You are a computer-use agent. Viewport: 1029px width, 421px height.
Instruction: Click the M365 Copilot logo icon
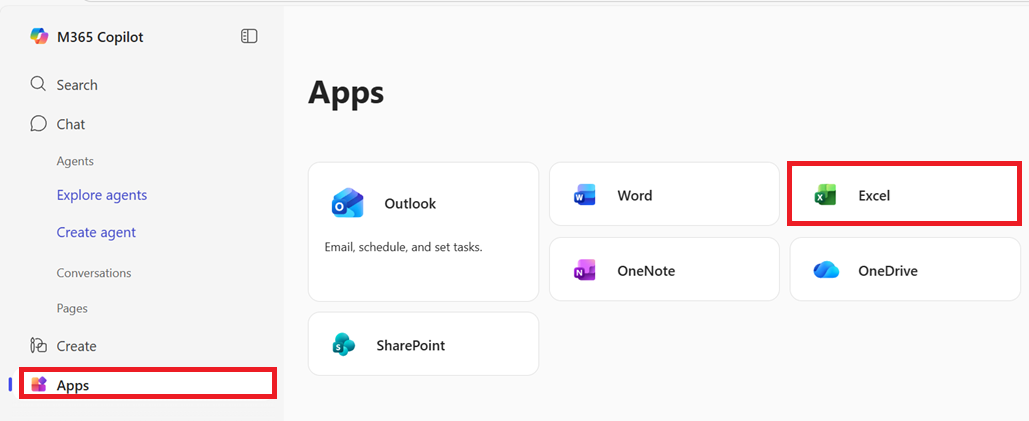coord(39,37)
